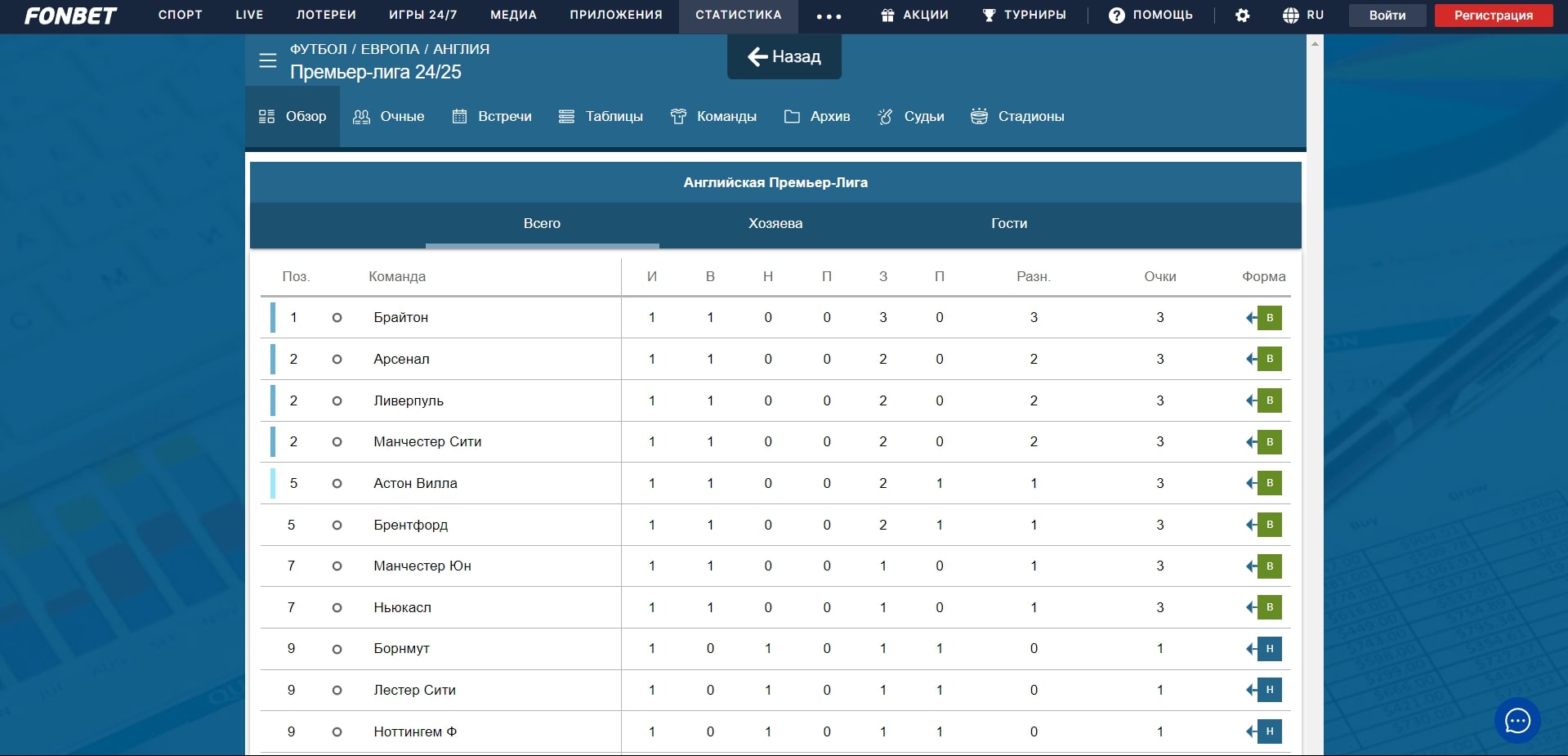The height and width of the screenshot is (756, 1568).
Task: Open the Ноттингем Ф team link
Action: (415, 731)
